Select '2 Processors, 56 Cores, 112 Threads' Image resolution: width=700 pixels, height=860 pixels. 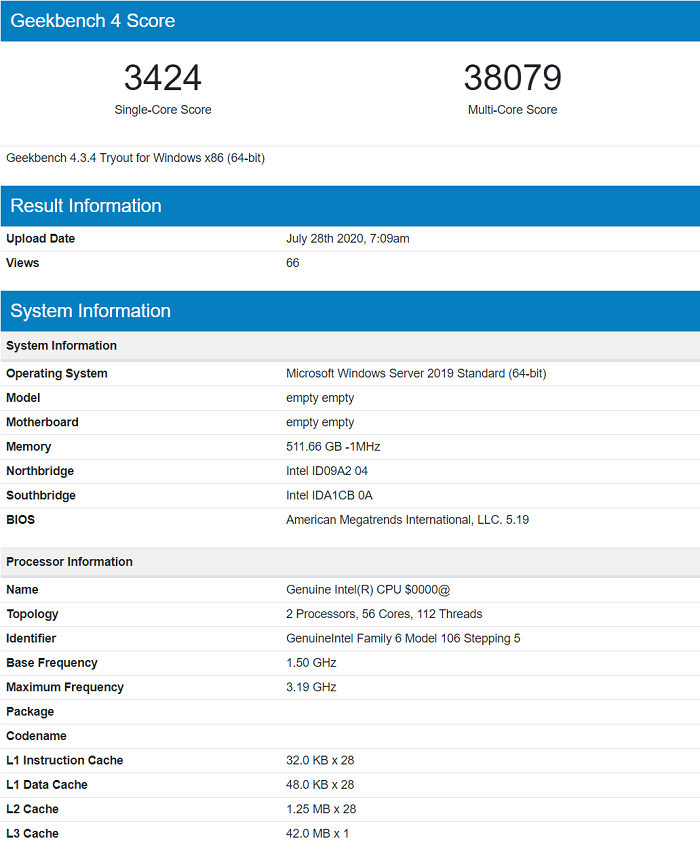[384, 614]
